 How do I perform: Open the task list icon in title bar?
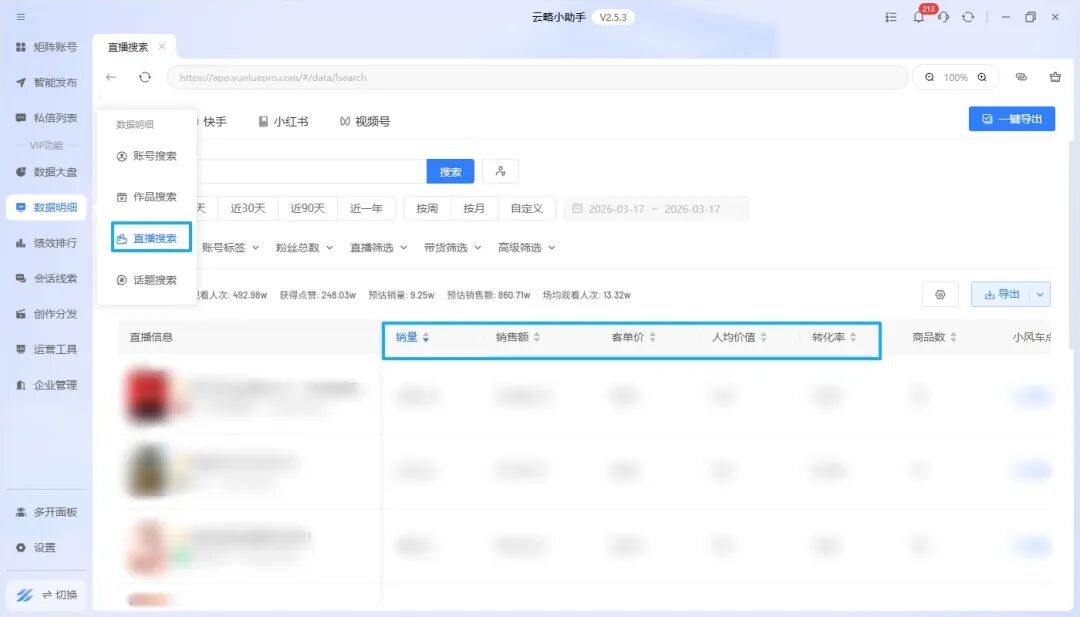coord(891,18)
